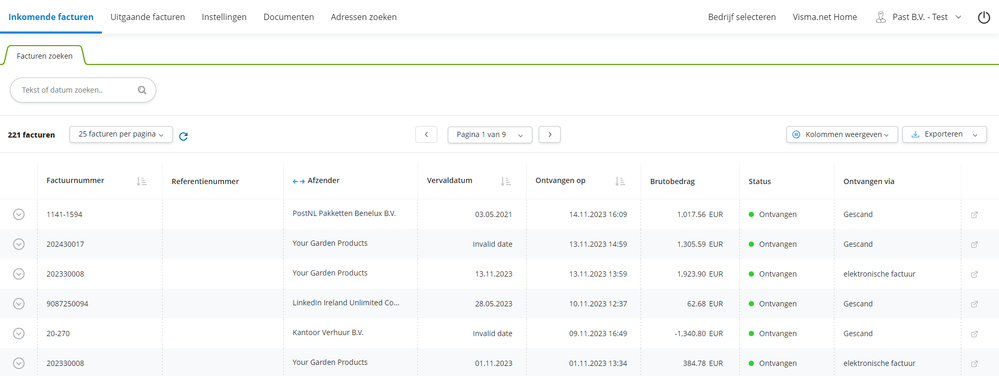
Task: Open the Past B.V. - Test account menu
Action: pyautogui.click(x=919, y=17)
